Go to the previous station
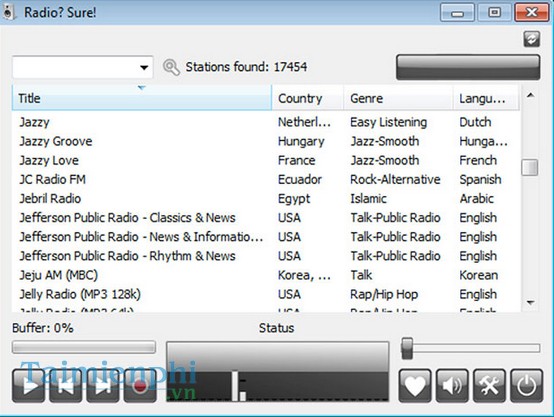Screen dimensions: 554x417 (x=65, y=386)
